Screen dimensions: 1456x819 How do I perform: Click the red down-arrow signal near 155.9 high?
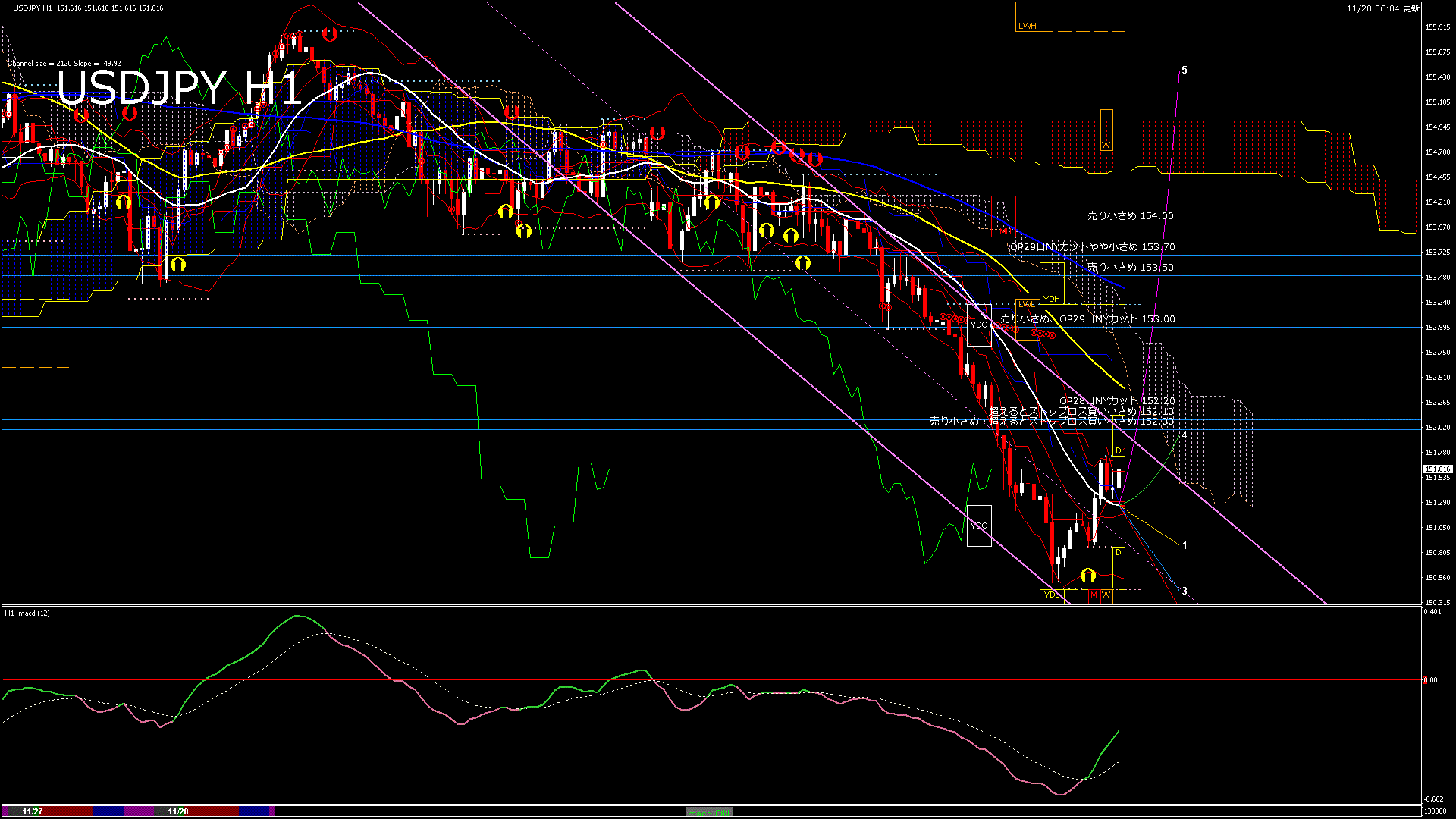[x=329, y=34]
